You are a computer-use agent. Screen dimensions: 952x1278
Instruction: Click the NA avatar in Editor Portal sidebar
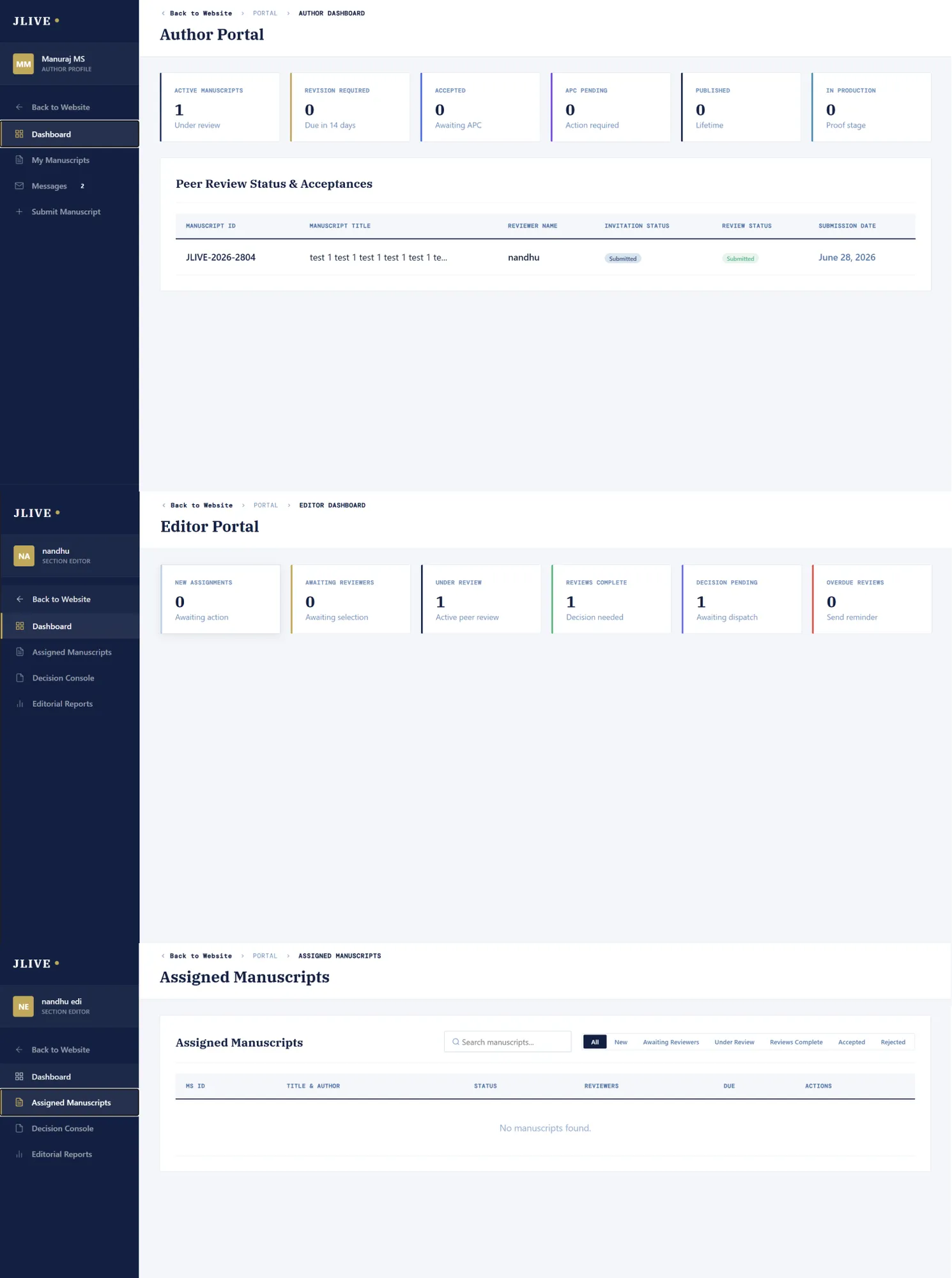24,556
